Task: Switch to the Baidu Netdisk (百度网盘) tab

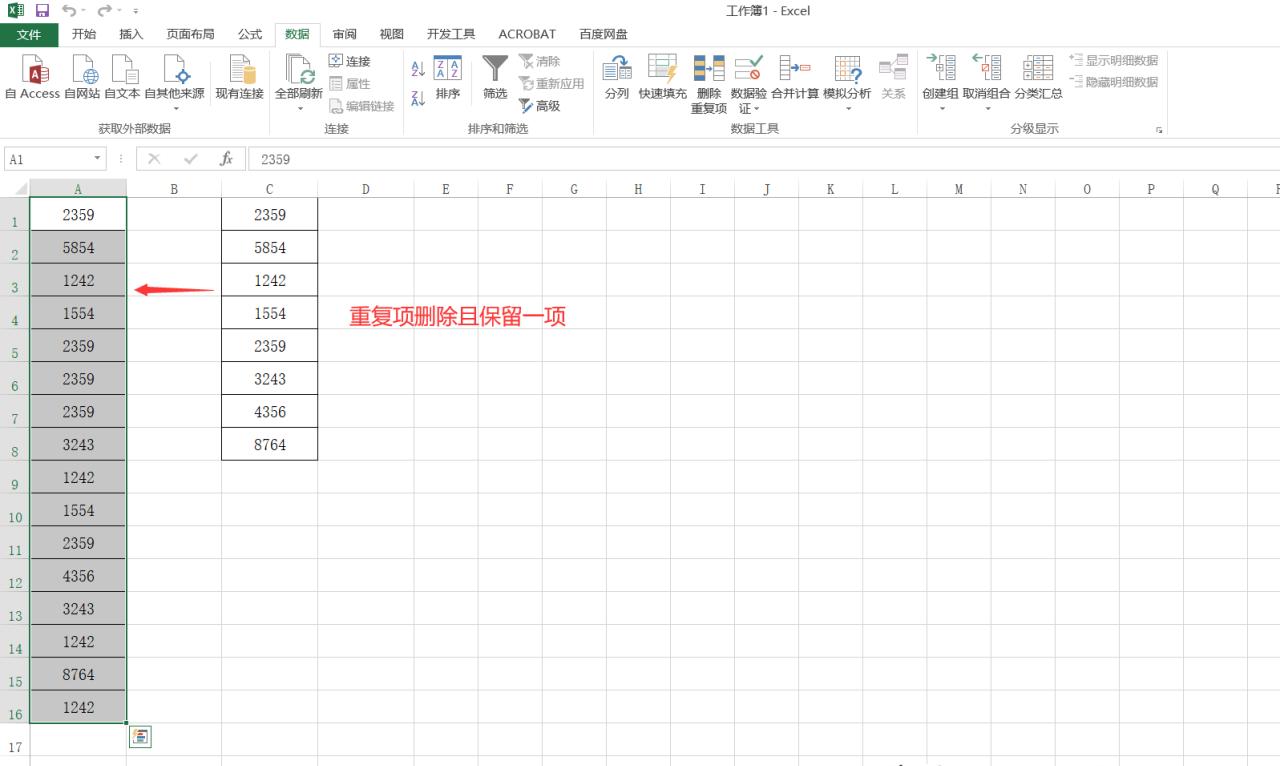Action: [x=604, y=34]
